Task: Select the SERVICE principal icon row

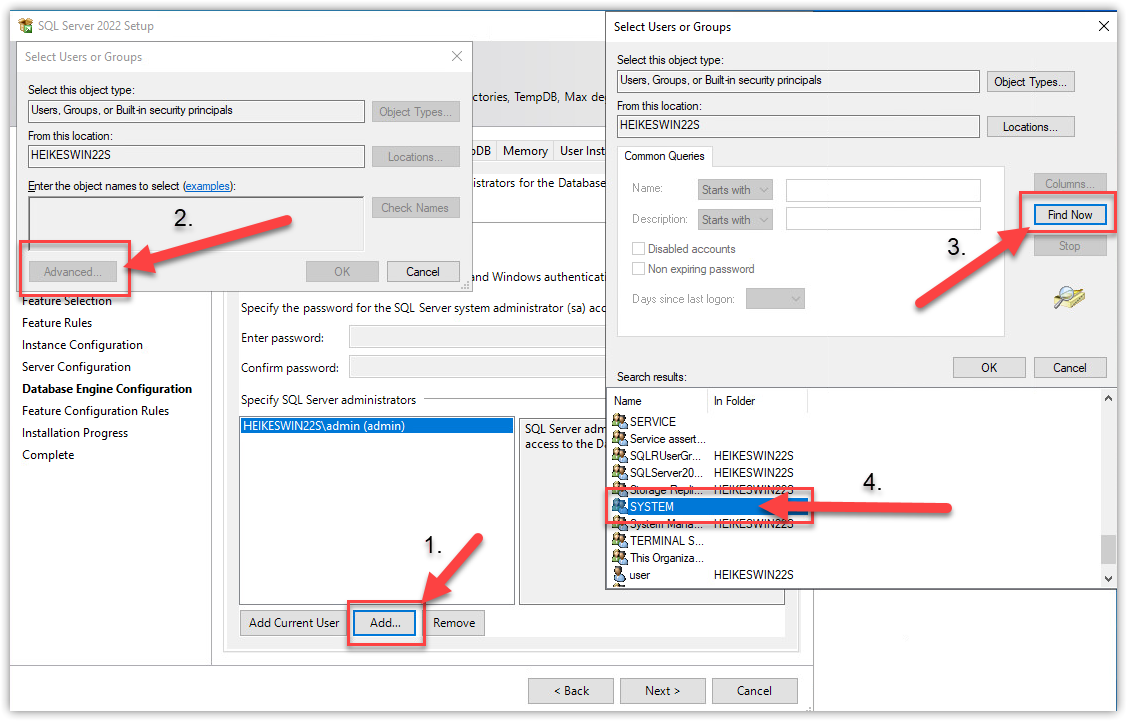Action: pos(620,421)
